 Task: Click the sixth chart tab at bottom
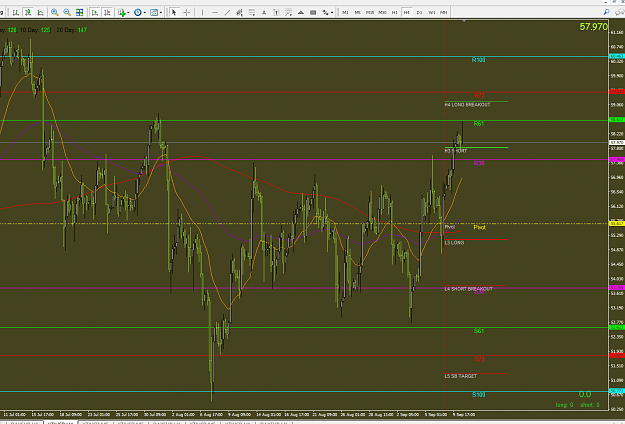(202, 422)
